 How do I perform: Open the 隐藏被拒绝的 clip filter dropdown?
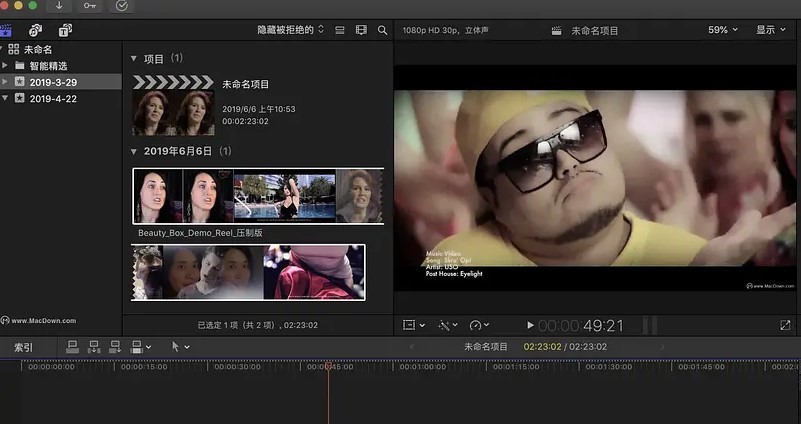(290, 30)
